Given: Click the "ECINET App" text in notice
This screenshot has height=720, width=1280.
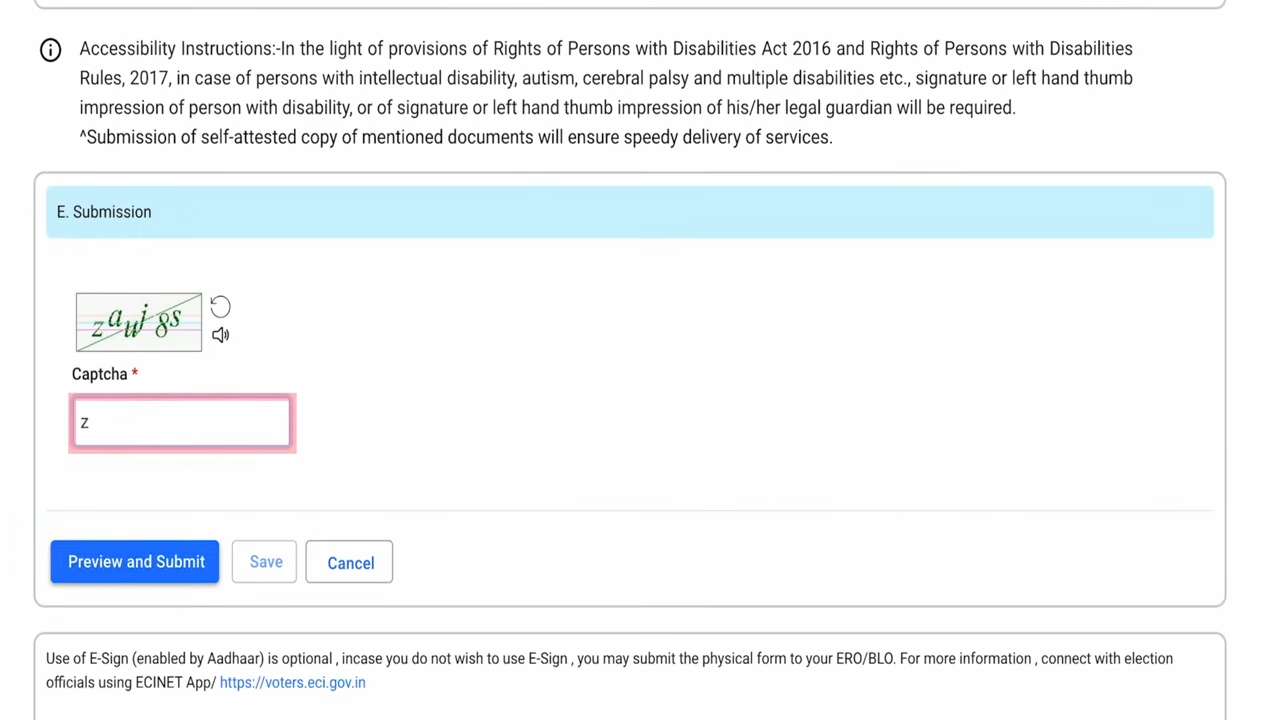Looking at the screenshot, I should pos(171,683).
